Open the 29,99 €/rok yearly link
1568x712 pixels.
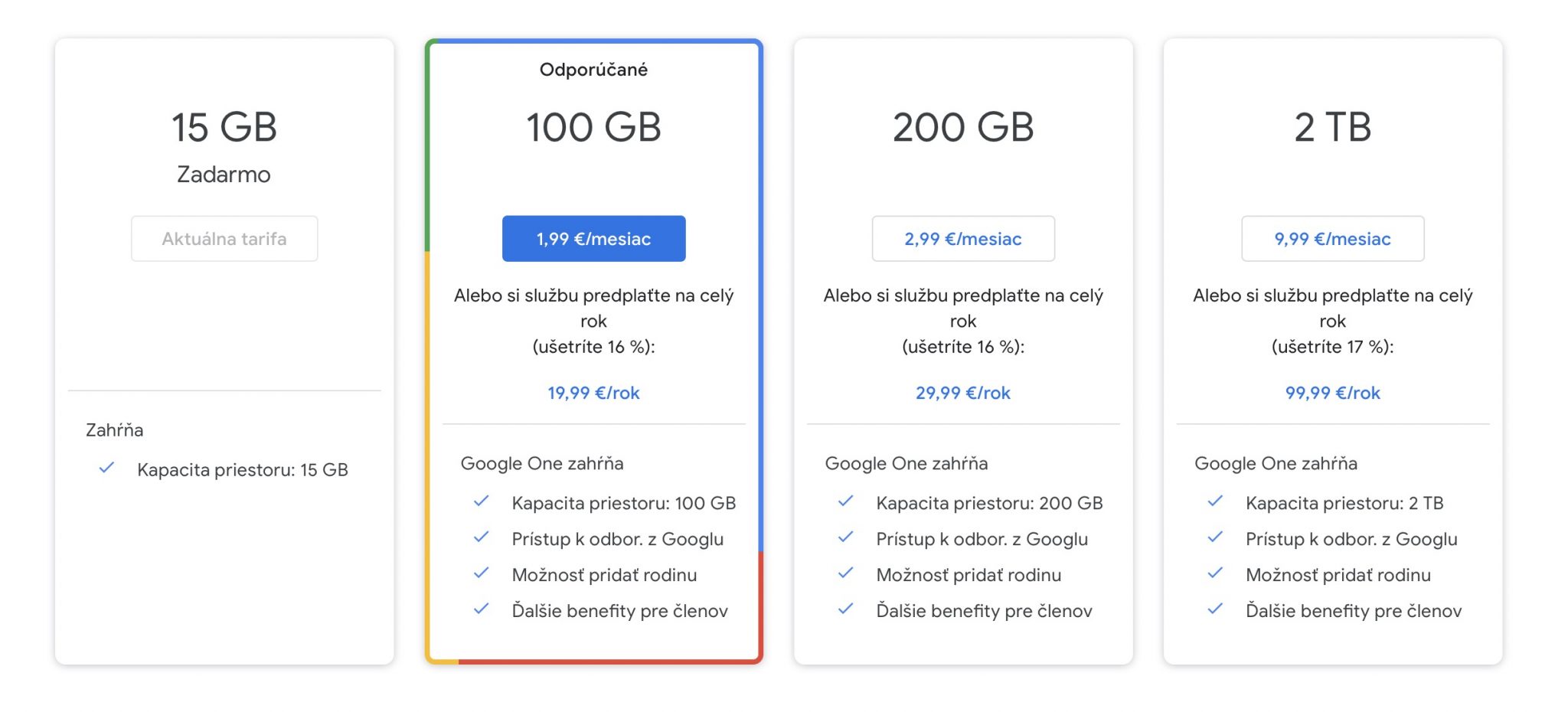click(963, 393)
